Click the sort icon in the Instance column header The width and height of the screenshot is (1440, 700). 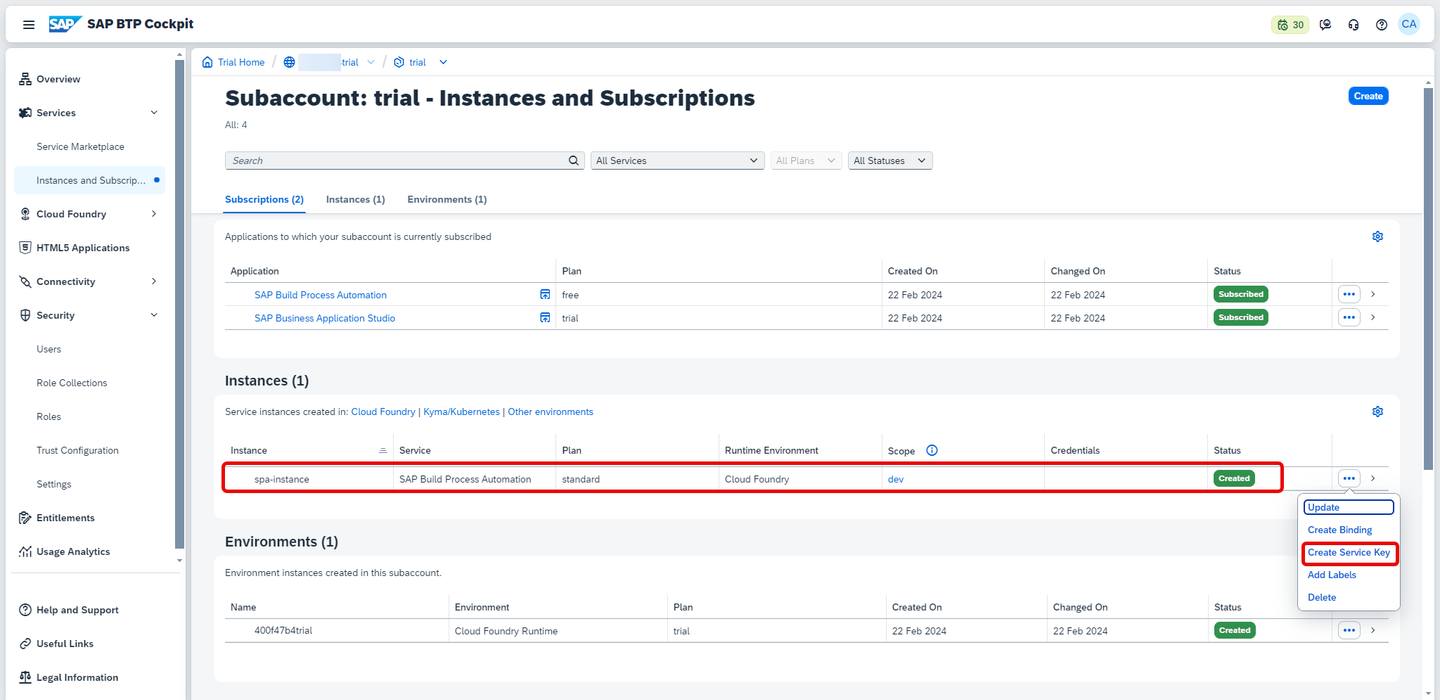tap(383, 451)
